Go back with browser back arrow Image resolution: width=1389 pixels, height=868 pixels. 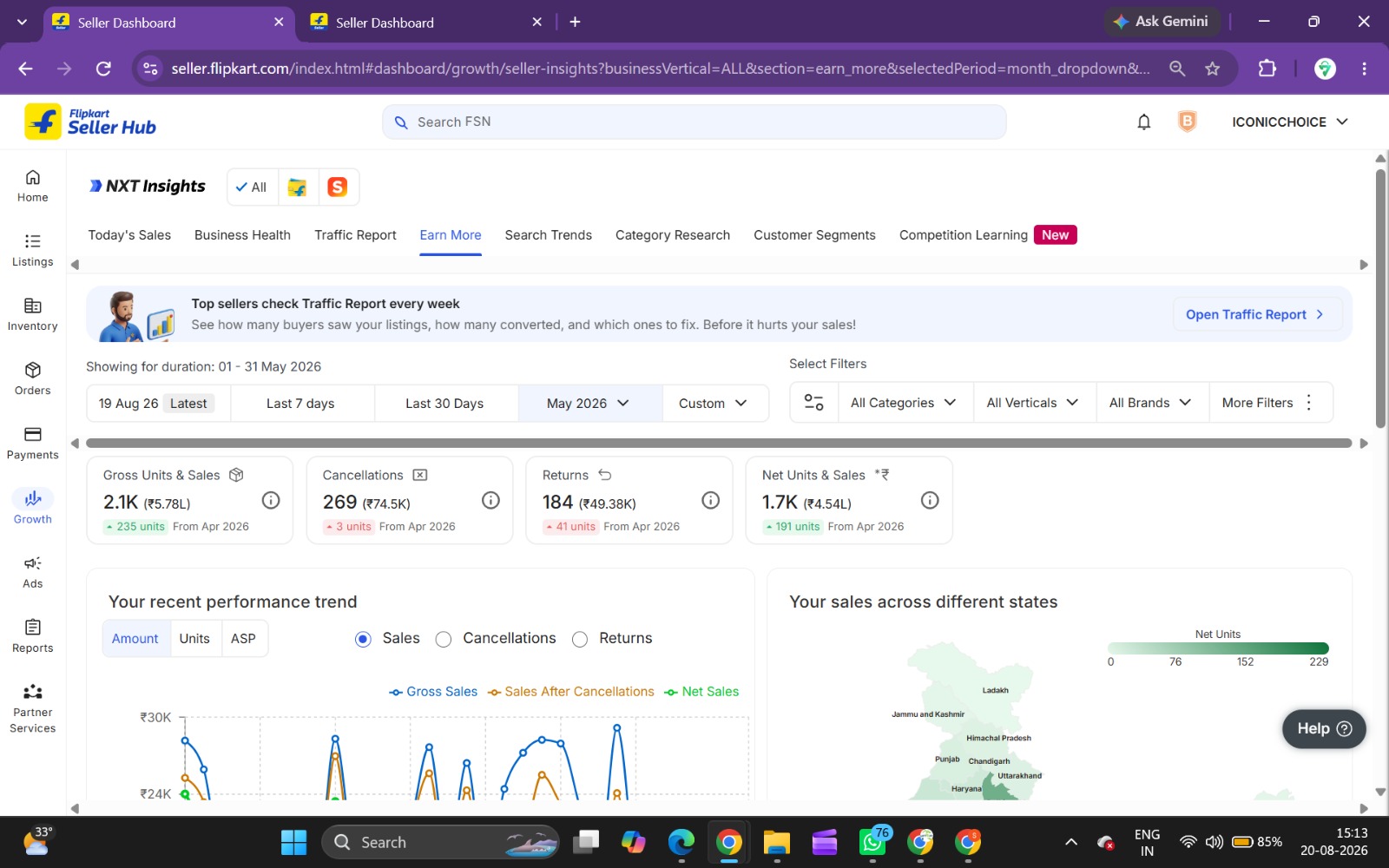25,69
